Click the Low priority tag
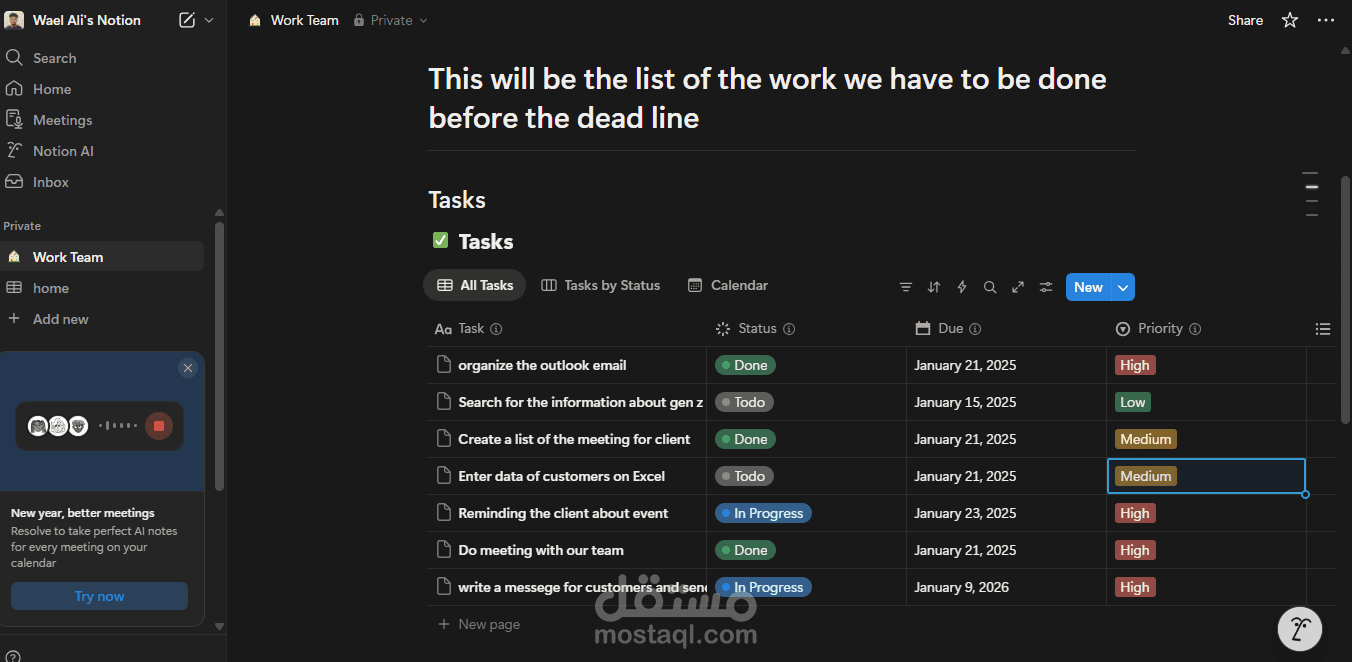Viewport: 1352px width, 662px height. coord(1133,402)
